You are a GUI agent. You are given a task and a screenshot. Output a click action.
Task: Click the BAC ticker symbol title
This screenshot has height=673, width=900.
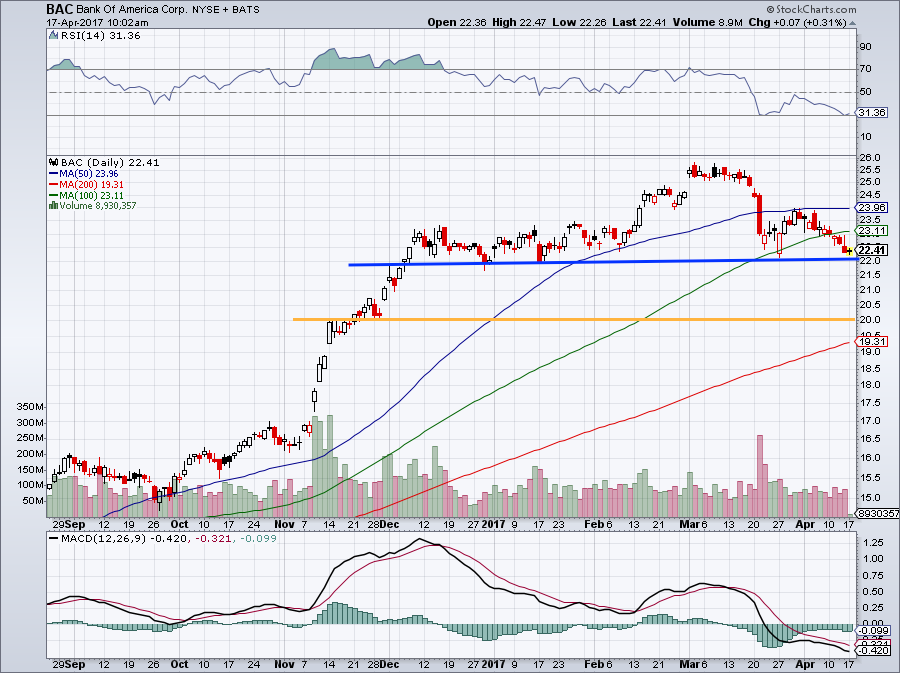click(x=60, y=9)
